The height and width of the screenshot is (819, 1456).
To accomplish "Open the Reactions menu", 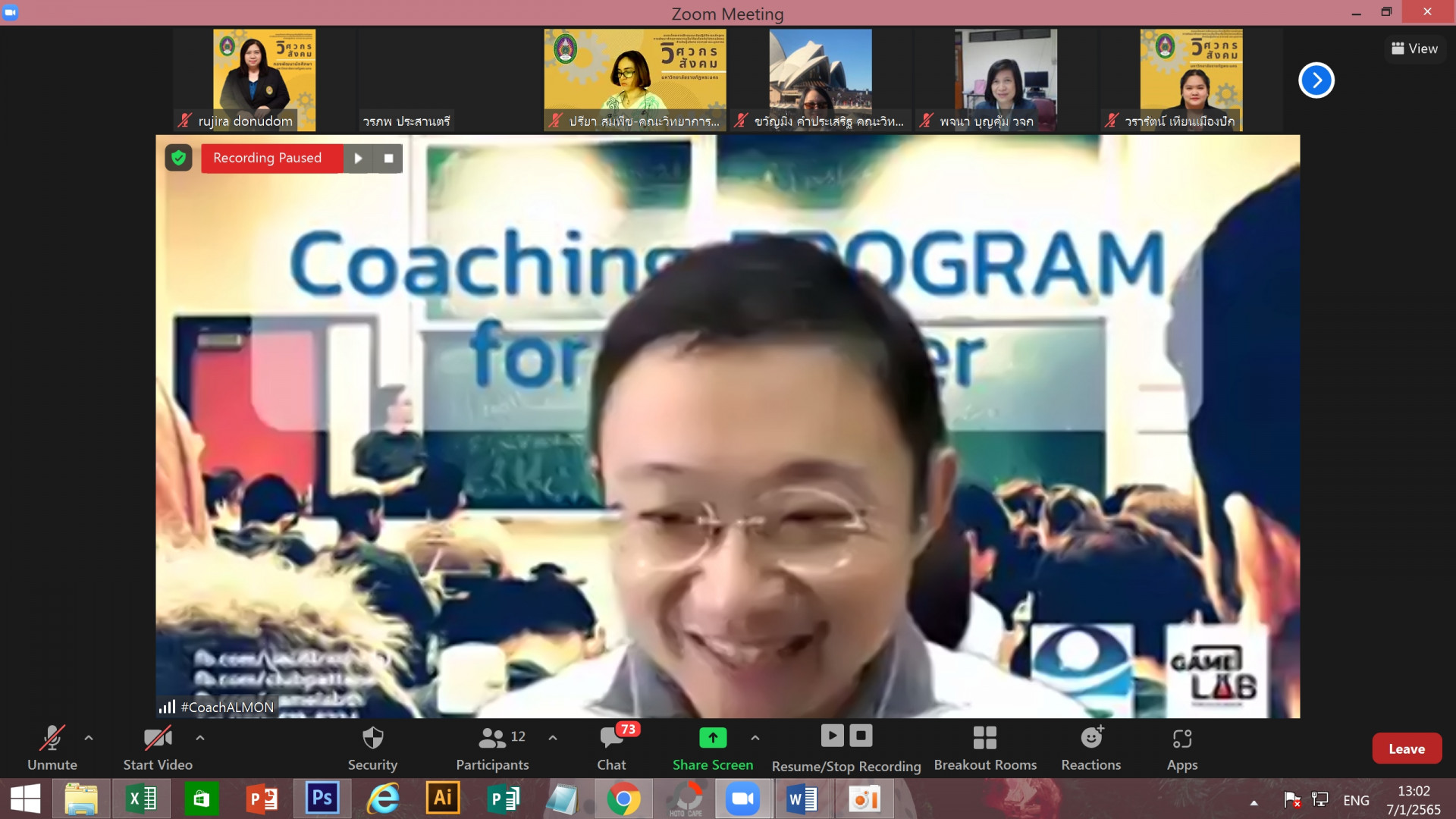I will click(1090, 748).
